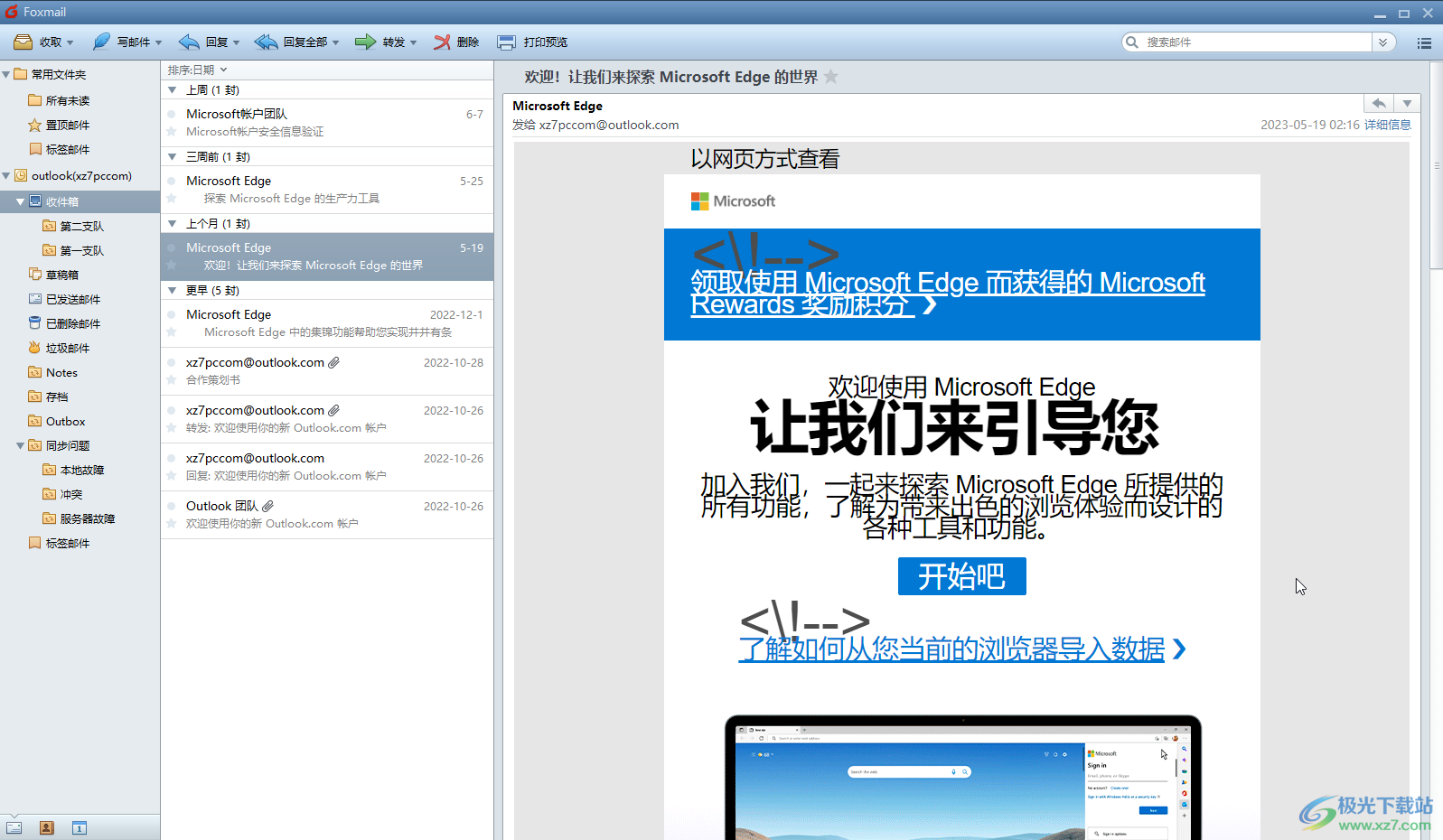Switch to mail view icon at bottom

point(14,827)
